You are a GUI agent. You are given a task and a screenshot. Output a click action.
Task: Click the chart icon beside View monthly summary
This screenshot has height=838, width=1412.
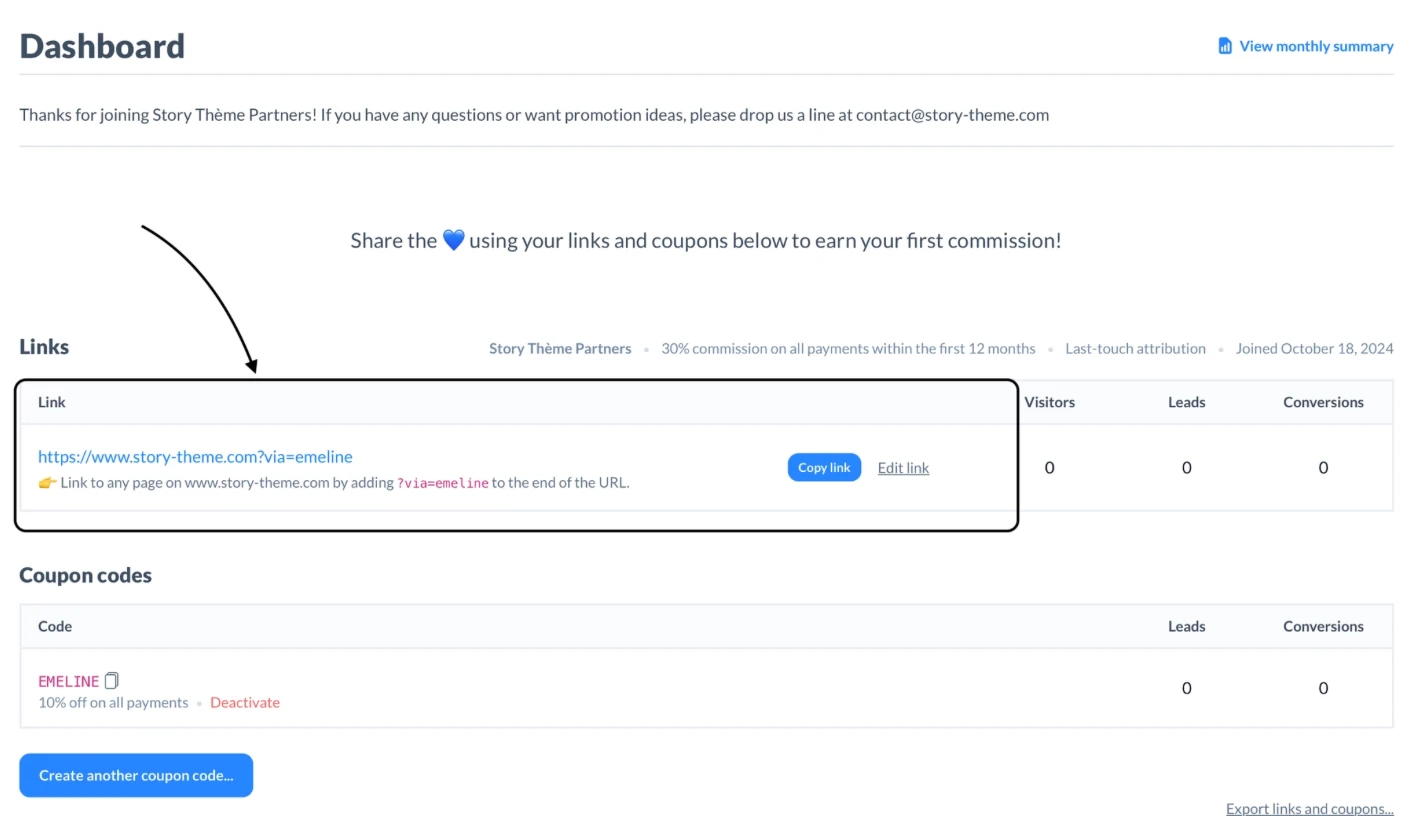(x=1225, y=46)
